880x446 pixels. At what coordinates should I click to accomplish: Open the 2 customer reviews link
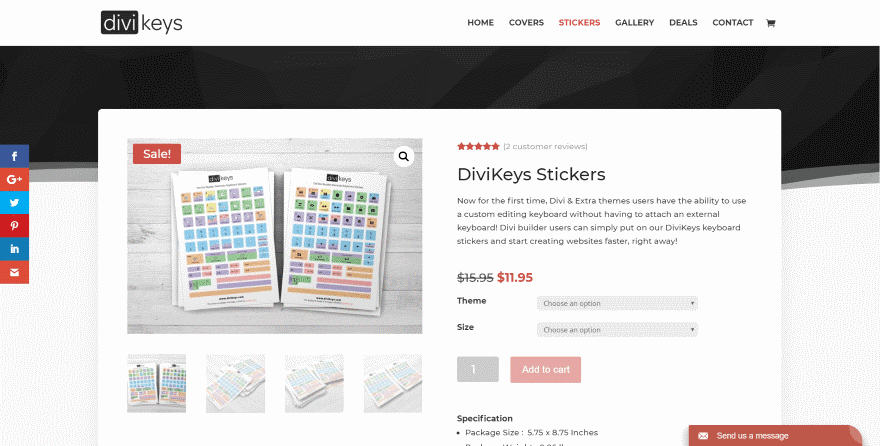(545, 146)
